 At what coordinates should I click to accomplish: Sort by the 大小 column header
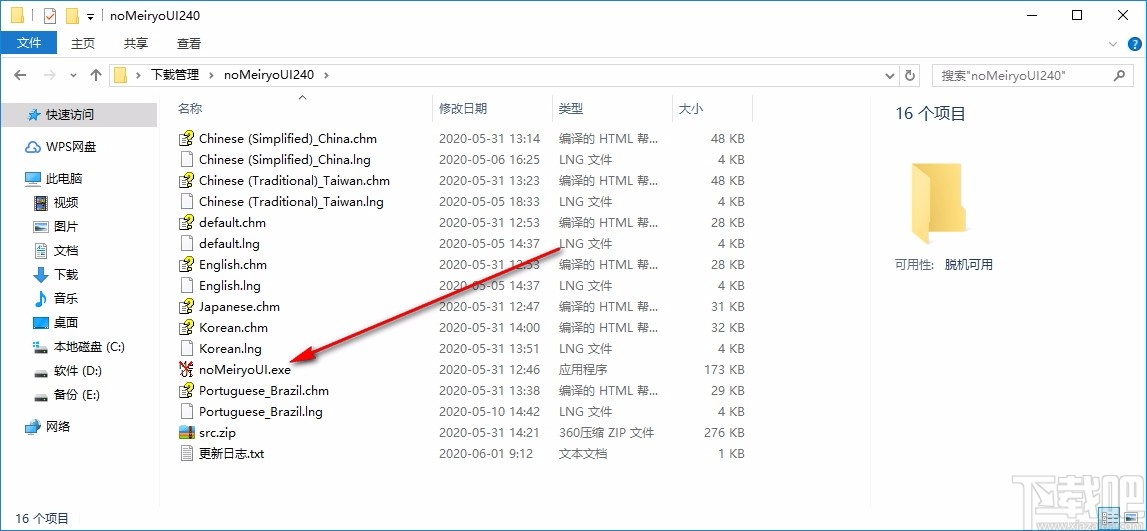click(690, 108)
